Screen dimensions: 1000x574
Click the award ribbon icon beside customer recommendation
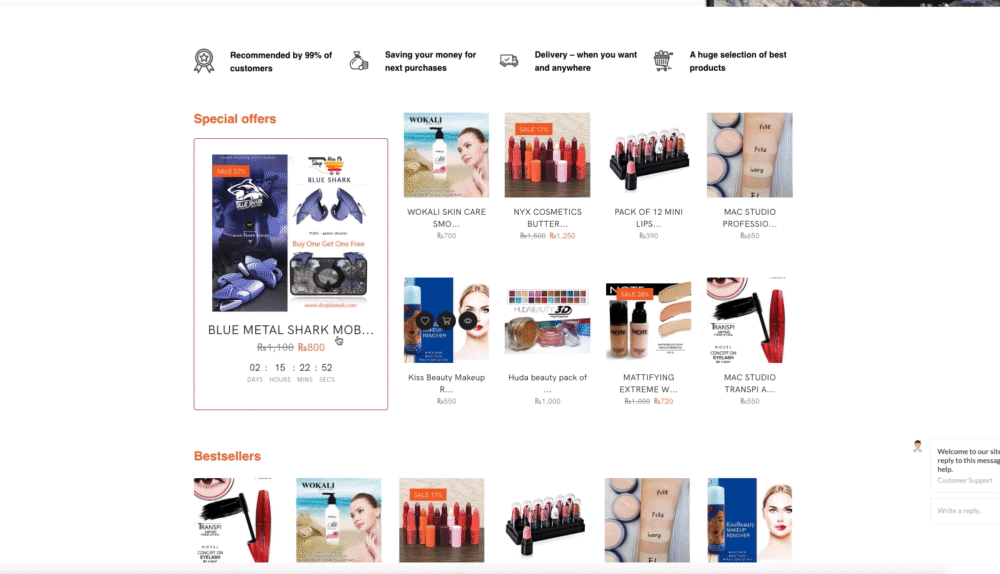[204, 61]
